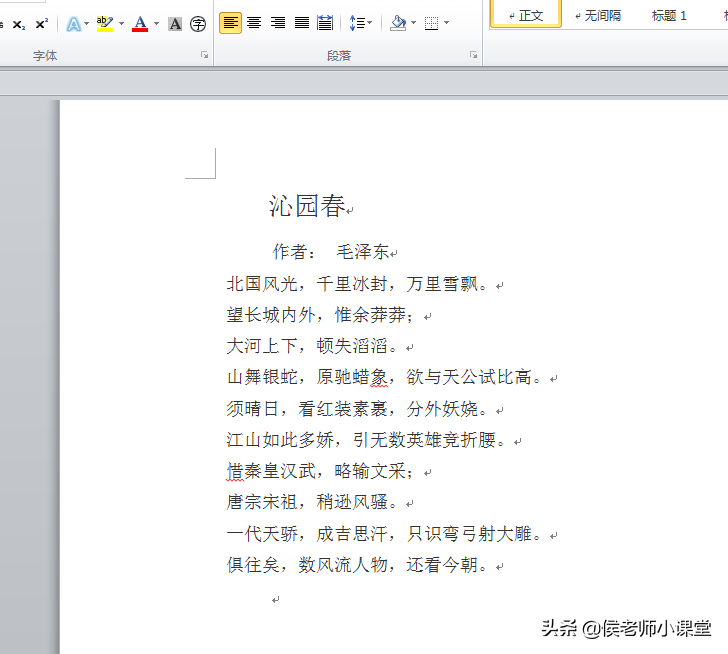Open shading color dropdown arrow
Screen dimensions: 728x654
click(413, 22)
